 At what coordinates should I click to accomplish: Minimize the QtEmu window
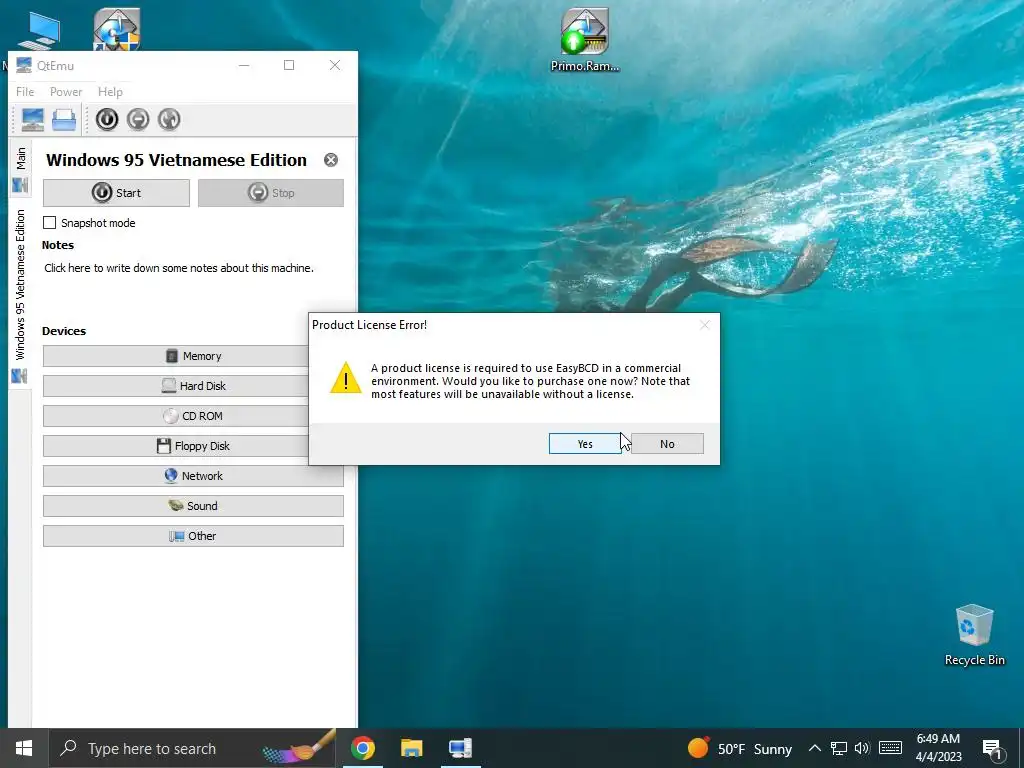tap(244, 65)
